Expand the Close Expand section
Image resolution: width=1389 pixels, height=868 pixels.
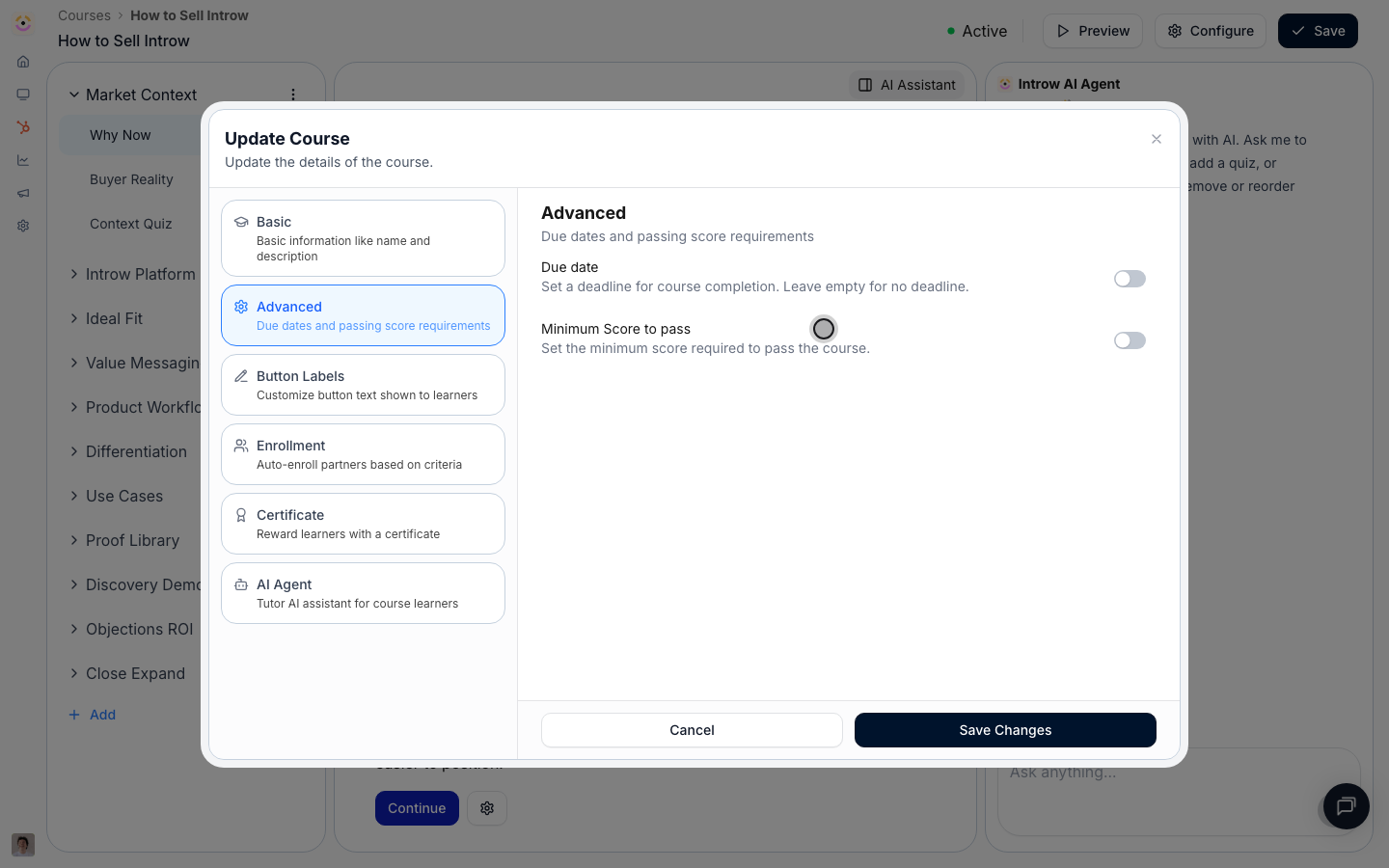point(74,673)
